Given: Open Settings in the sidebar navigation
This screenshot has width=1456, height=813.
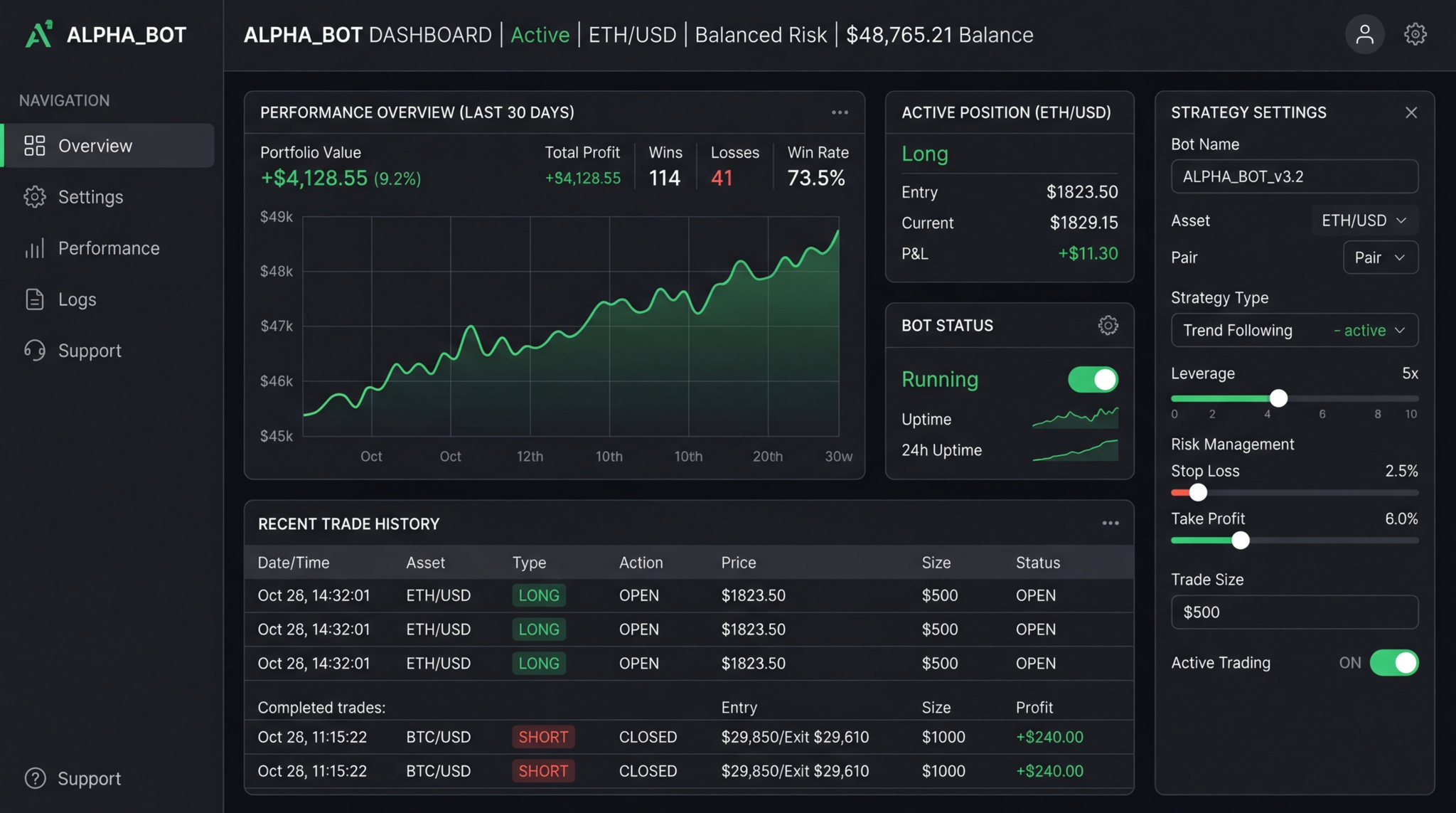Looking at the screenshot, I should pos(90,197).
